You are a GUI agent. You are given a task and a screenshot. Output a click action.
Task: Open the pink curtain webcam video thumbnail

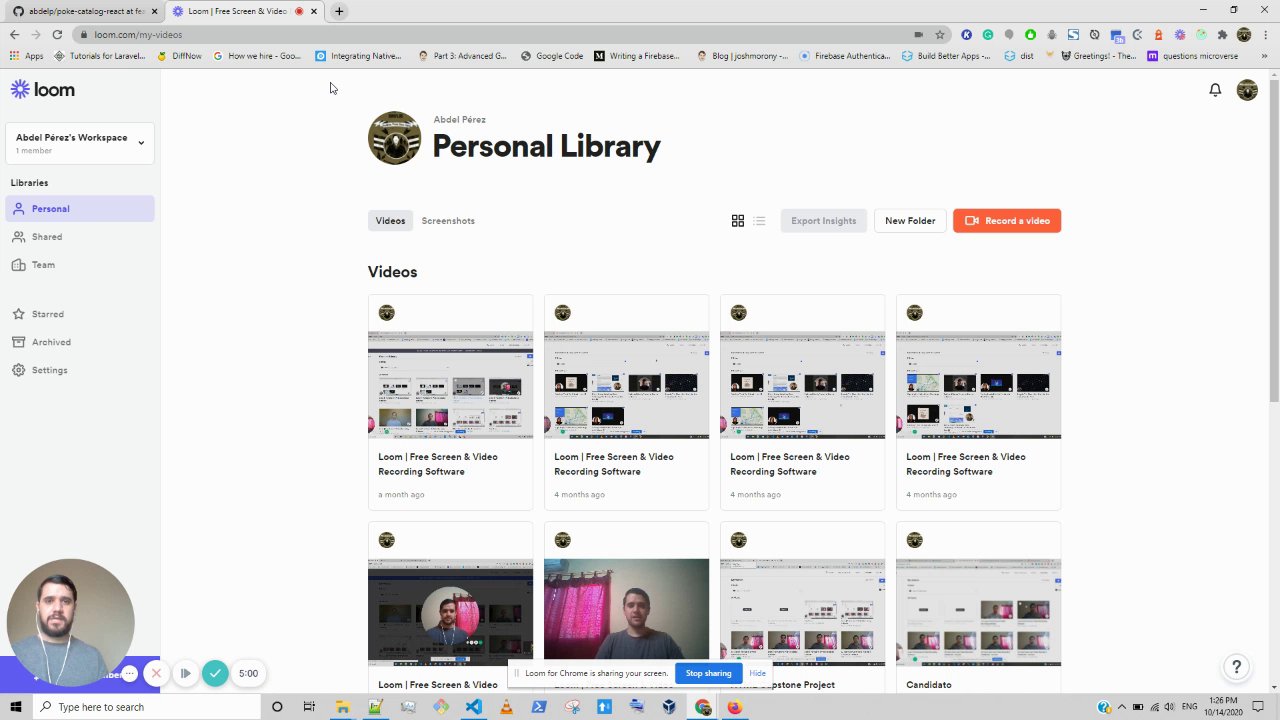pyautogui.click(x=626, y=612)
